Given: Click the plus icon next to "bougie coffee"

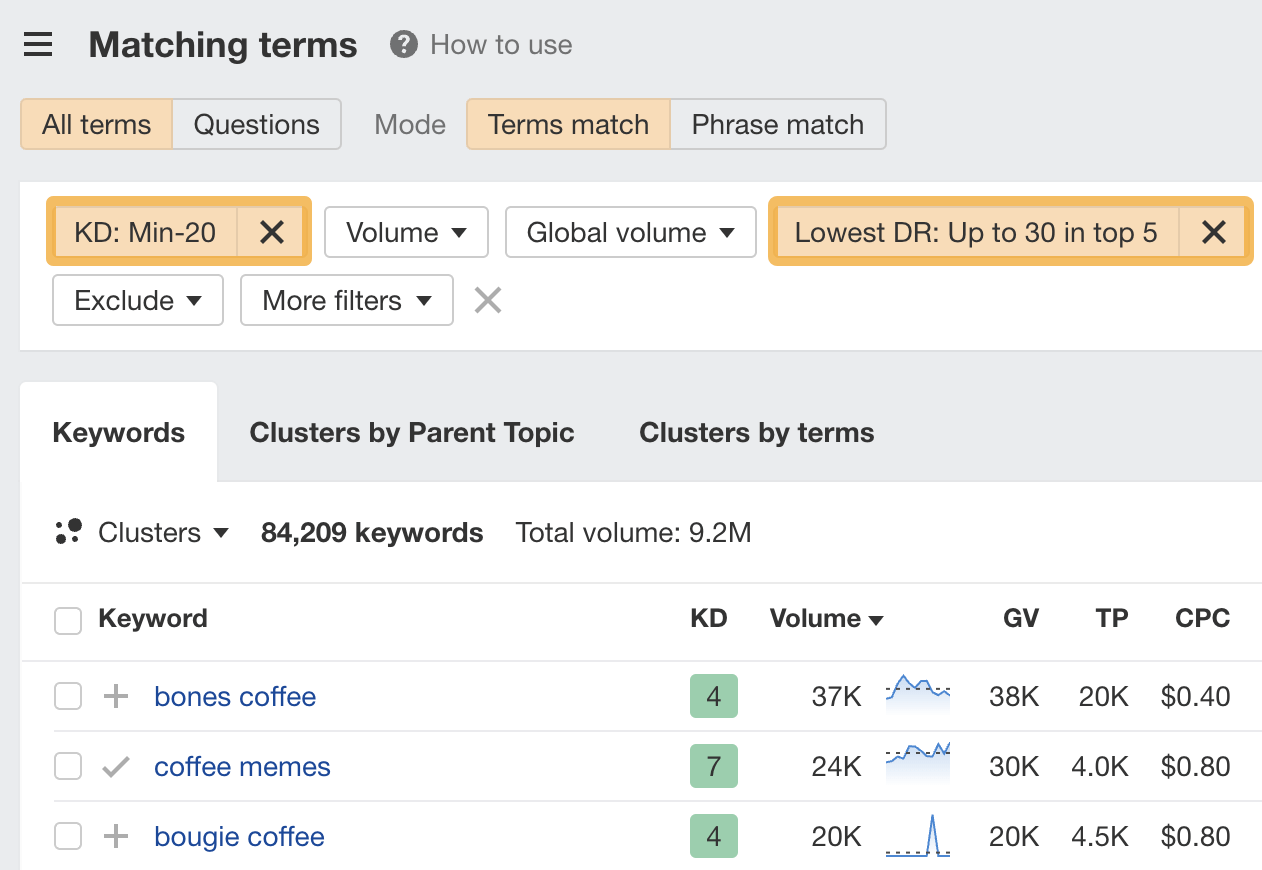Looking at the screenshot, I should coord(115,836).
